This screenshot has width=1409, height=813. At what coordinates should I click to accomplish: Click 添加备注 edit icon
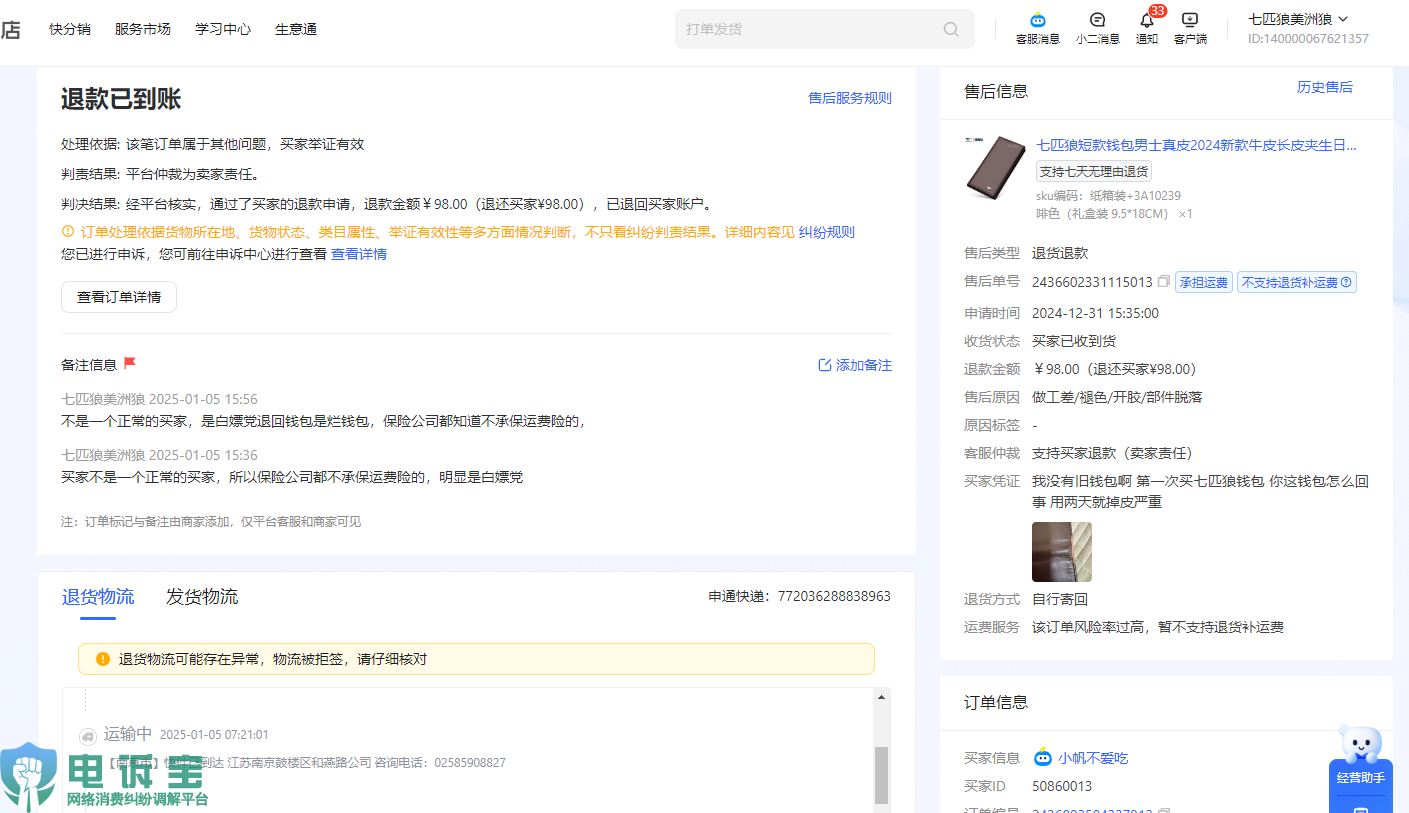[825, 365]
